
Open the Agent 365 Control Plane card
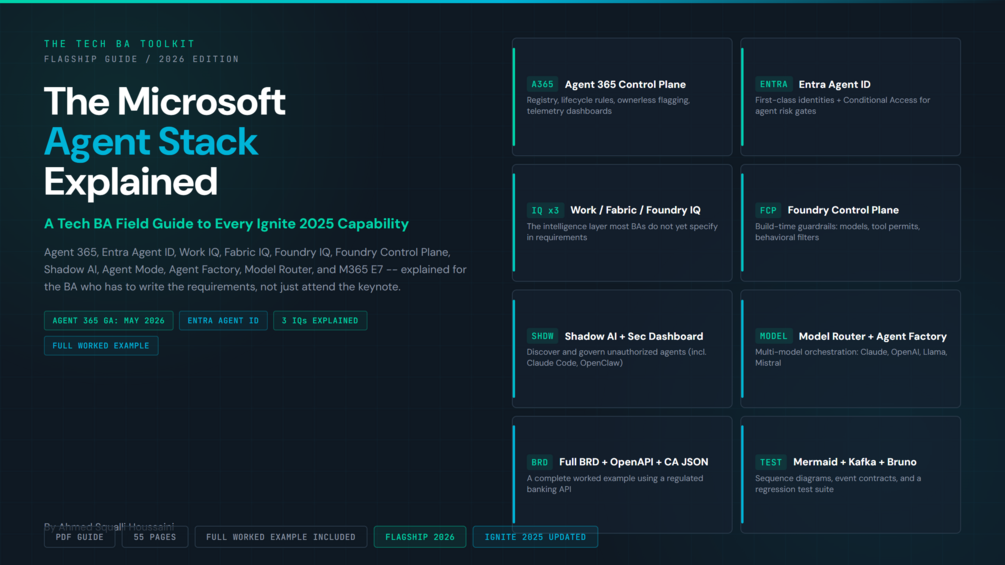[x=622, y=97]
